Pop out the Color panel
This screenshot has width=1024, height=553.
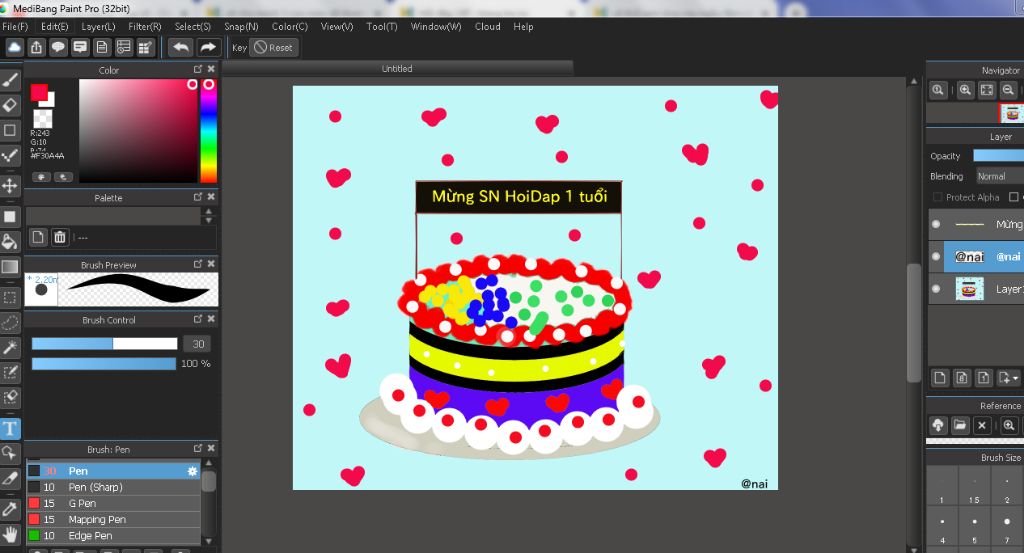197,69
